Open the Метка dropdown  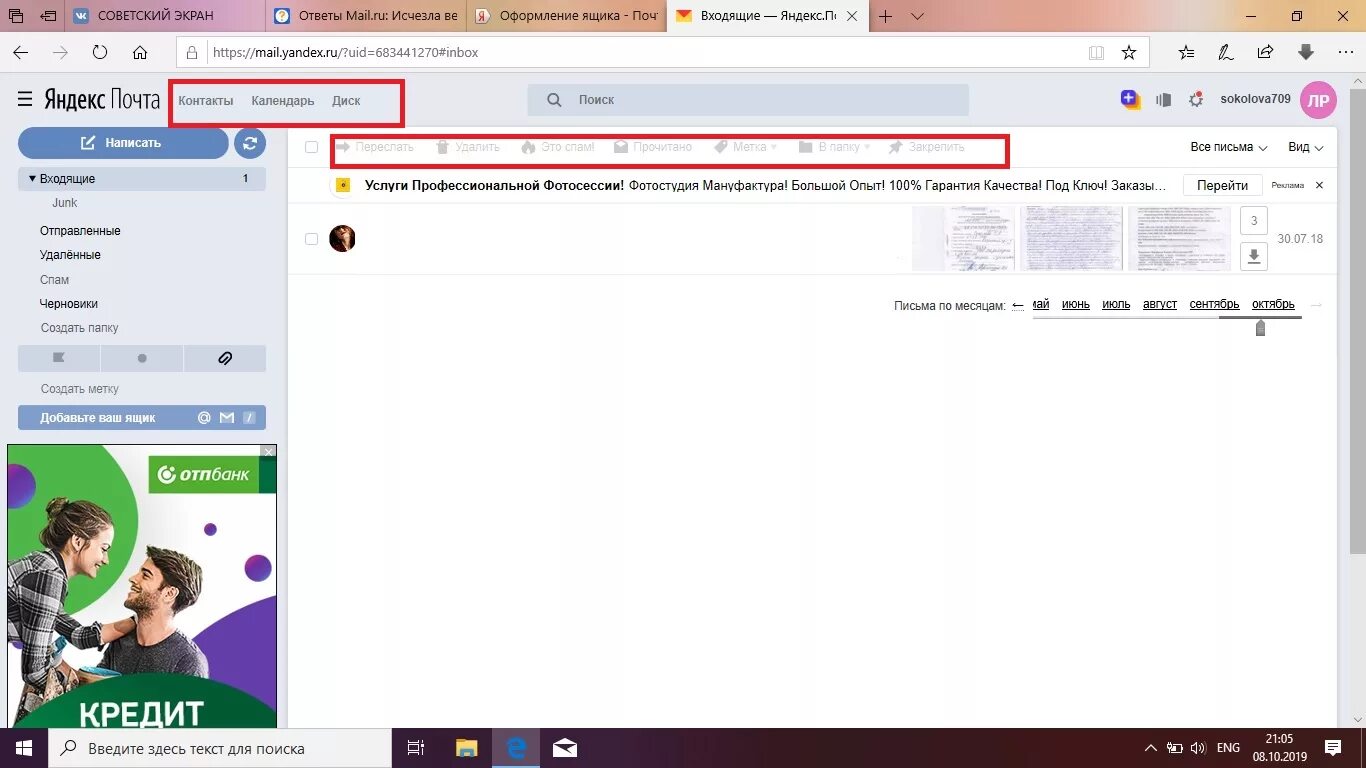746,147
